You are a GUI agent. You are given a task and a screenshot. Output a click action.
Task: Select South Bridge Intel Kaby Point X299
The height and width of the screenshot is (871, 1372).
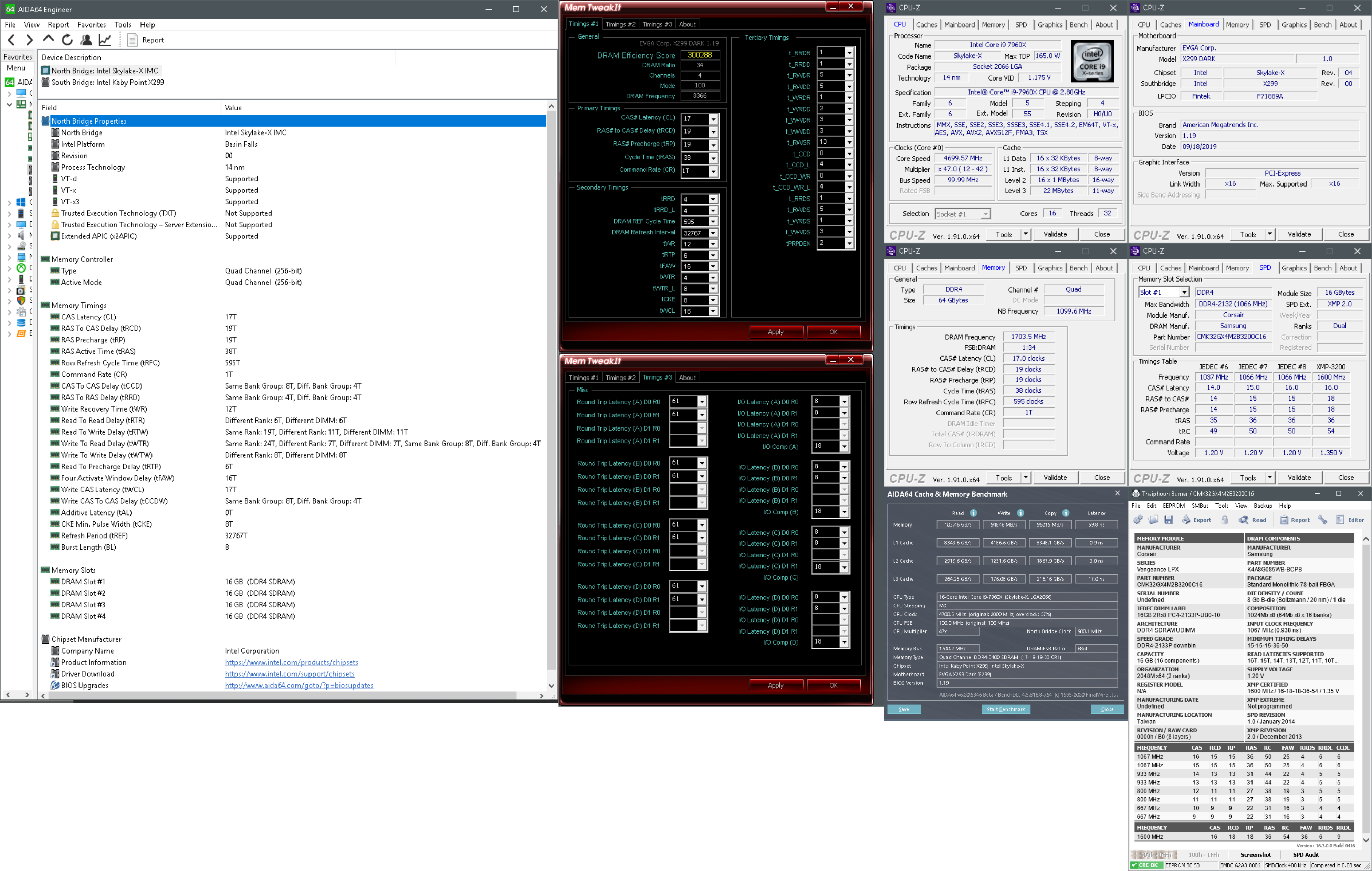pos(107,82)
